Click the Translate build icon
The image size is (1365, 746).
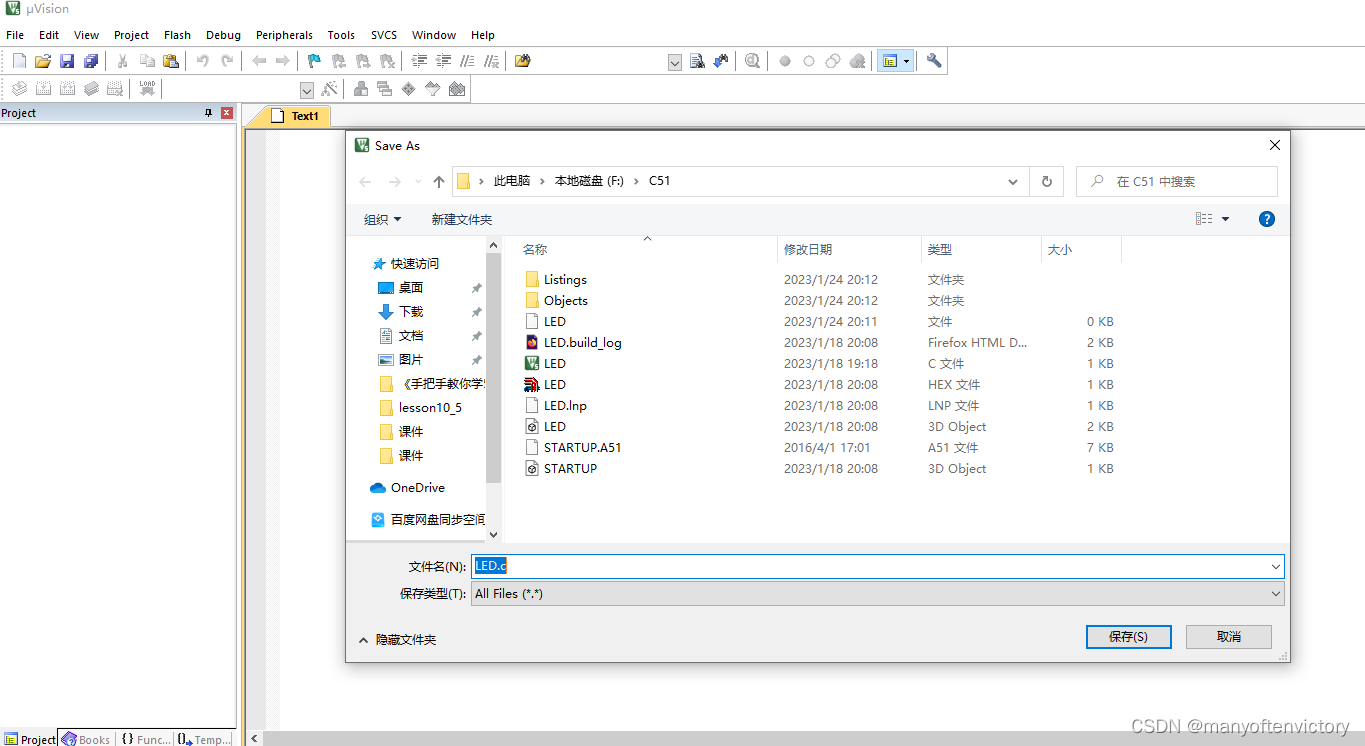19,89
